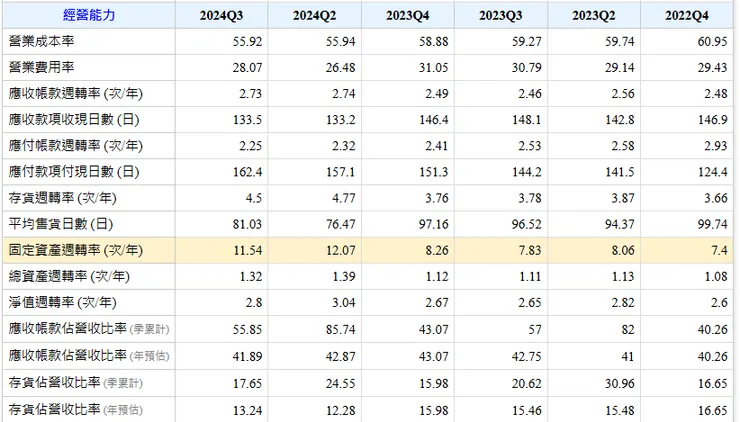Click the value 31.05 in 營業費用率
This screenshot has width=740, height=422.
click(433, 68)
